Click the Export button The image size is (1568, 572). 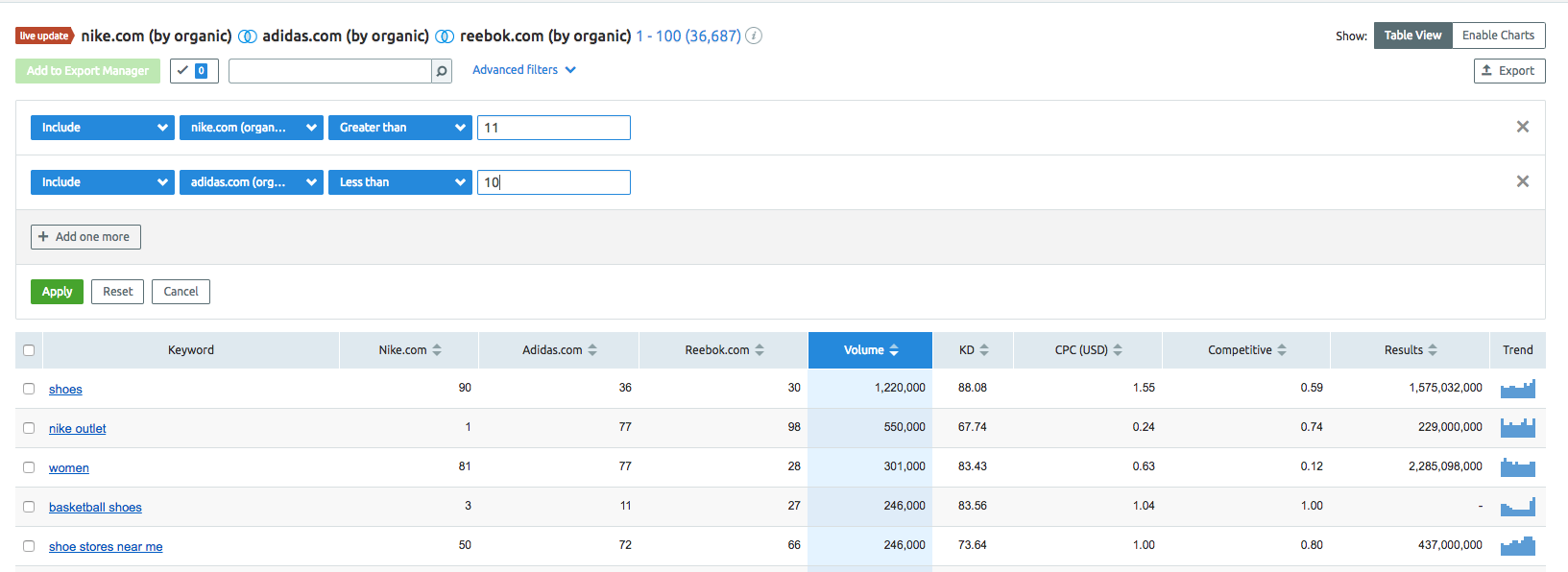[x=1508, y=71]
